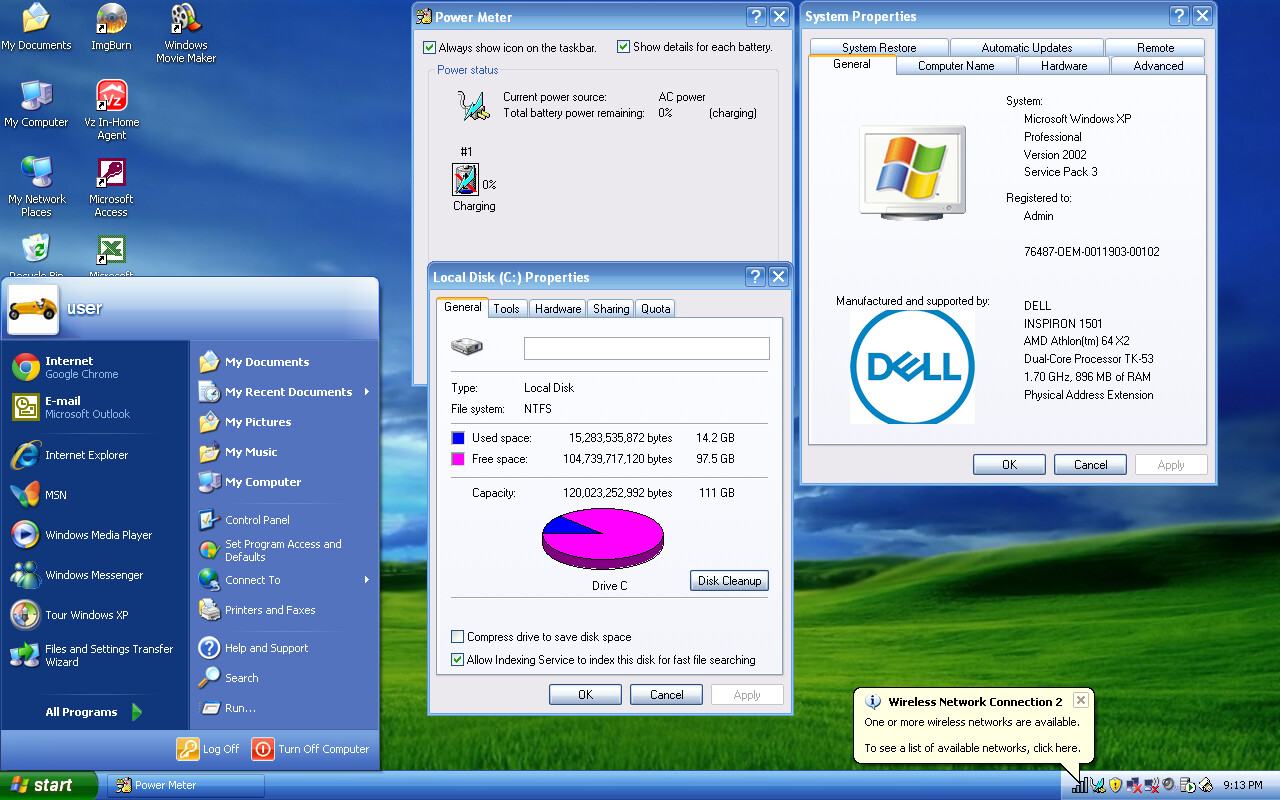Open Vz In-Home Agent shortcut
Screen dimensions: 1280x800
pos(111,110)
